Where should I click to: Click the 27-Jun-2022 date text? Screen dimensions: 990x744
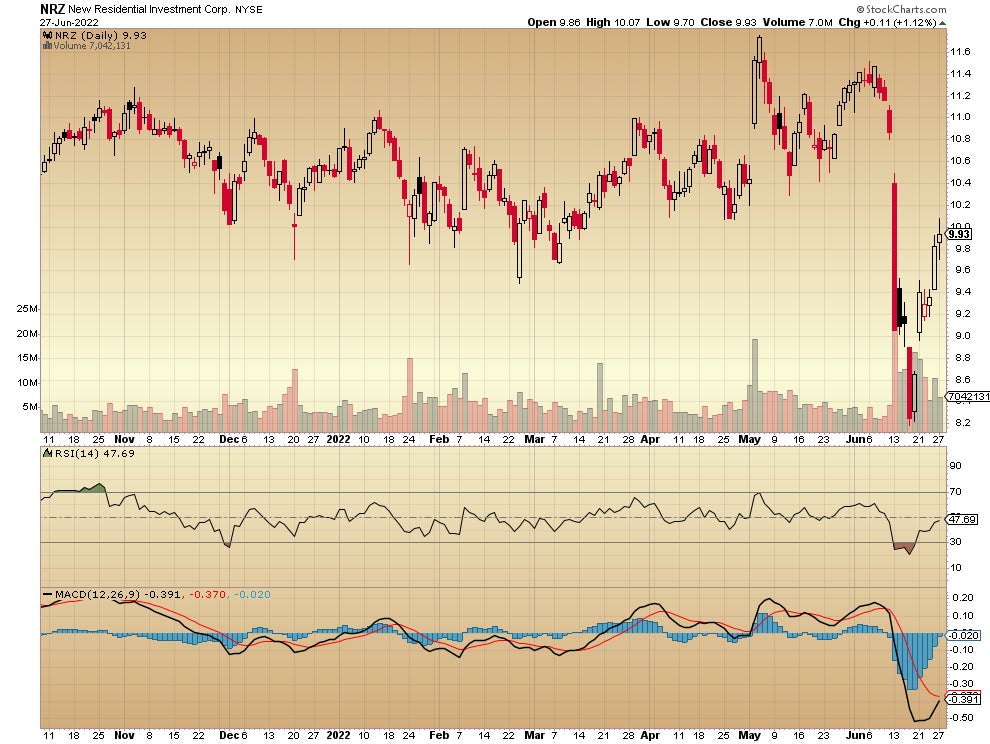pos(69,22)
